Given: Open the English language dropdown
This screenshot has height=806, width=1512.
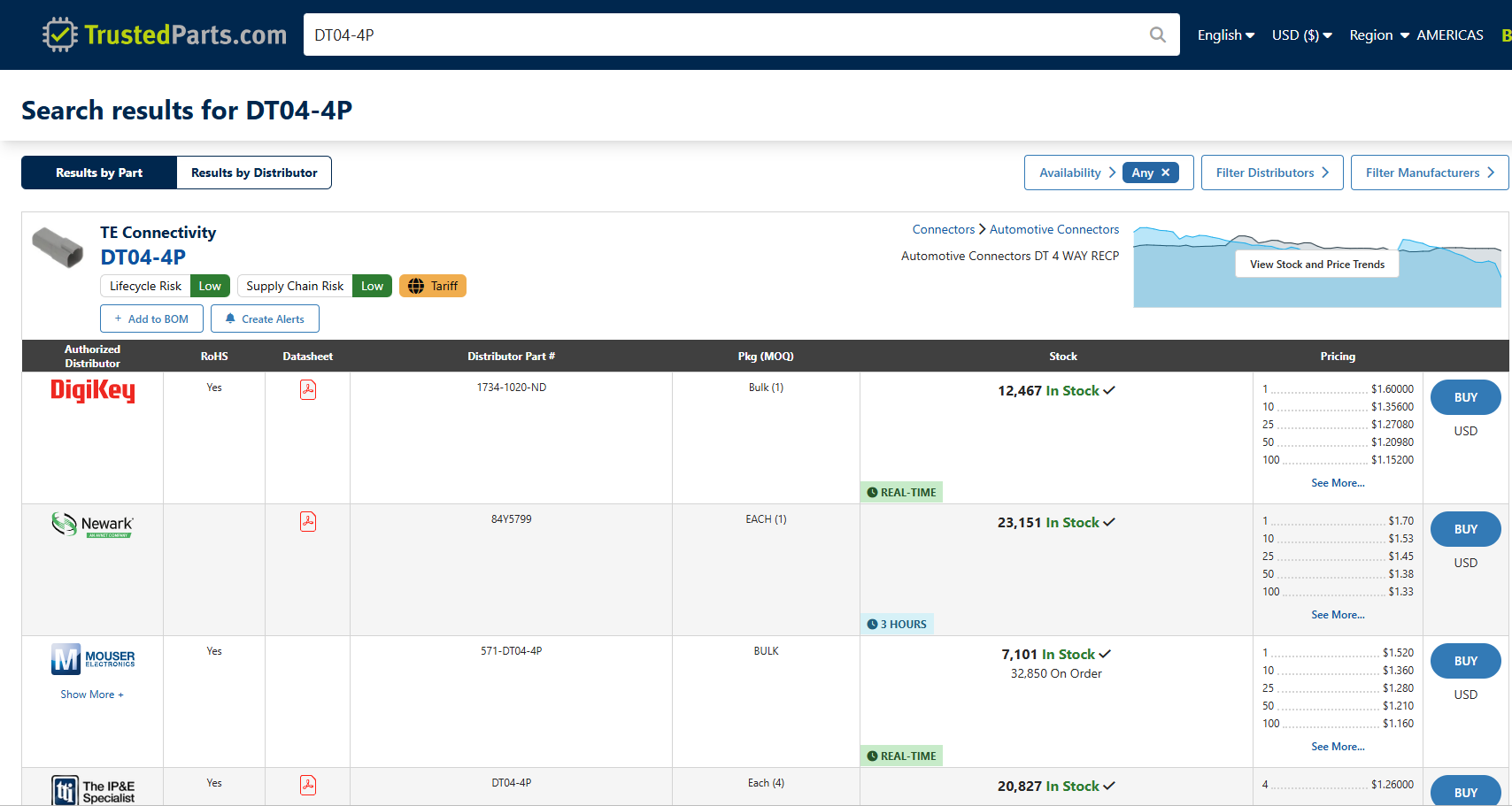Looking at the screenshot, I should tap(1225, 35).
